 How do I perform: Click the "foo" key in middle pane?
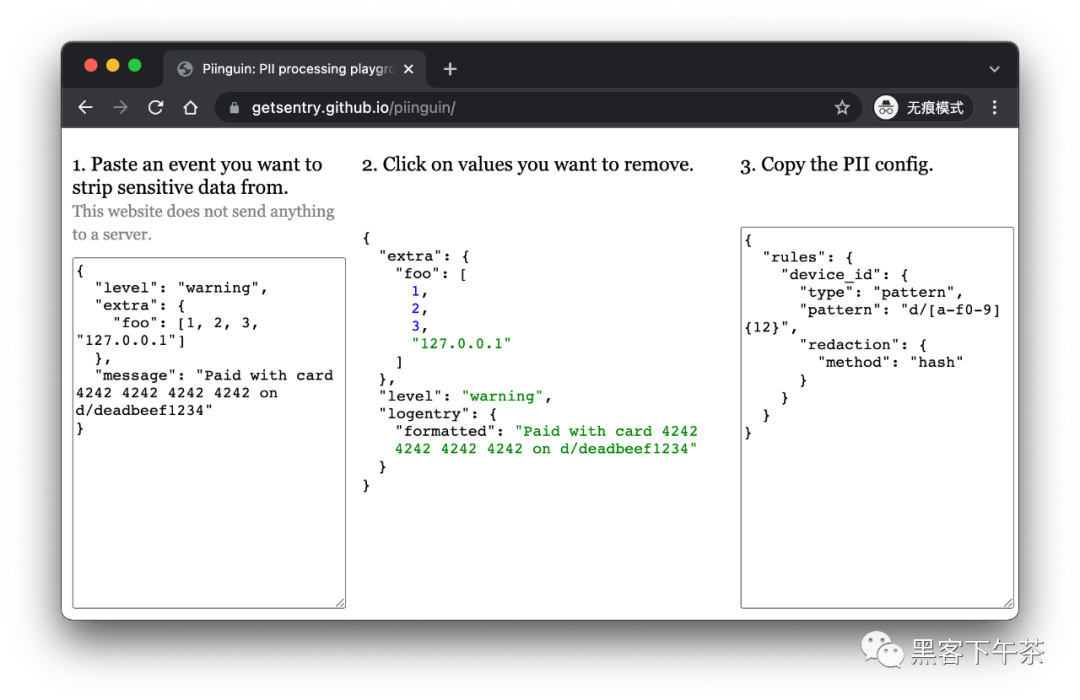point(417,274)
